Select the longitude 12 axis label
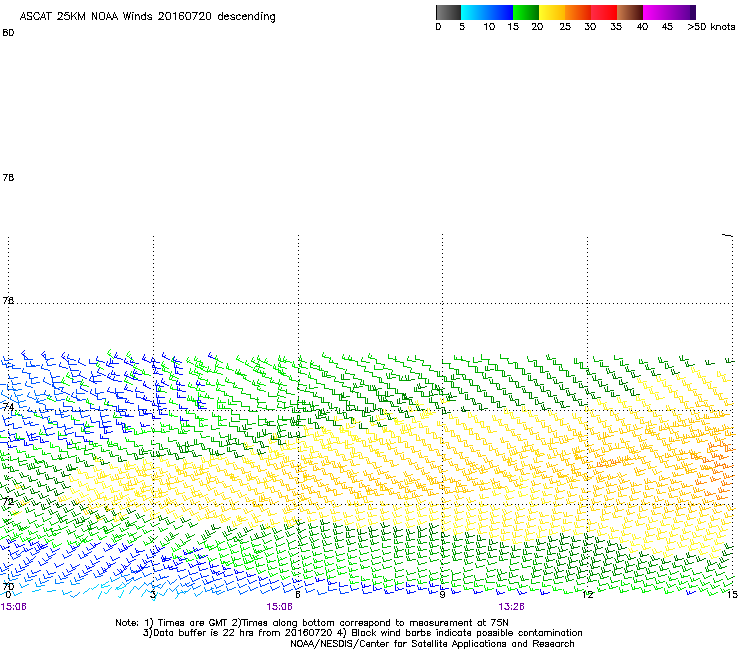 [x=588, y=595]
